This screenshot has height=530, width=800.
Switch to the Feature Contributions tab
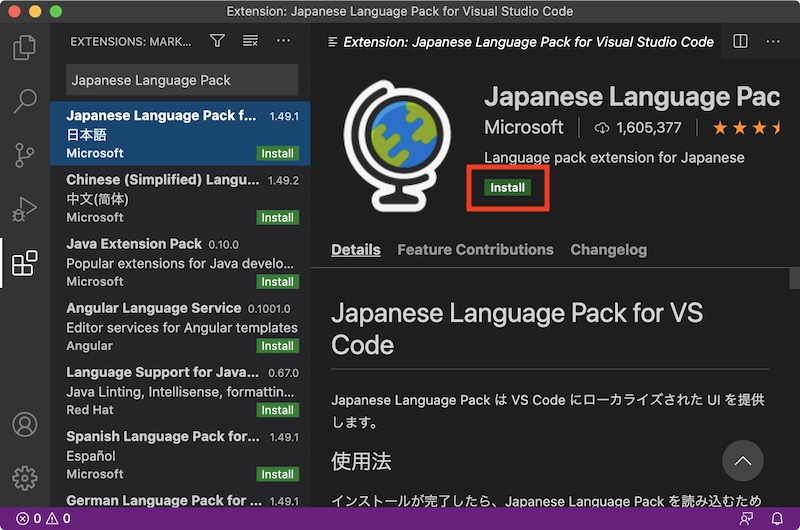[475, 250]
